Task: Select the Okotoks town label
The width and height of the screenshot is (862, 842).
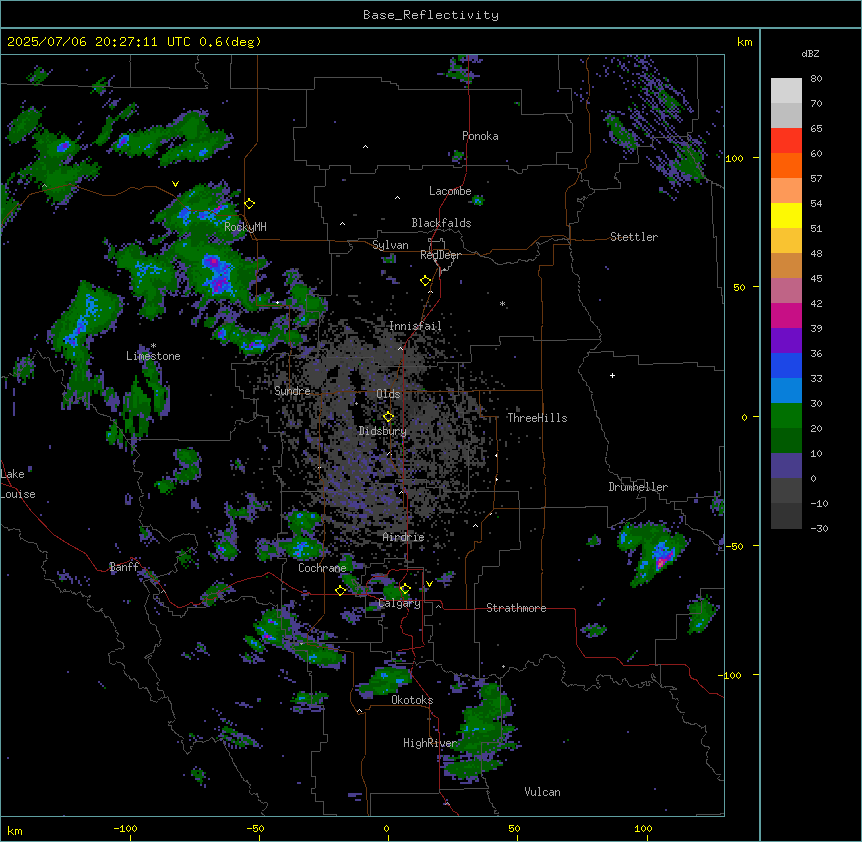Action: point(412,700)
